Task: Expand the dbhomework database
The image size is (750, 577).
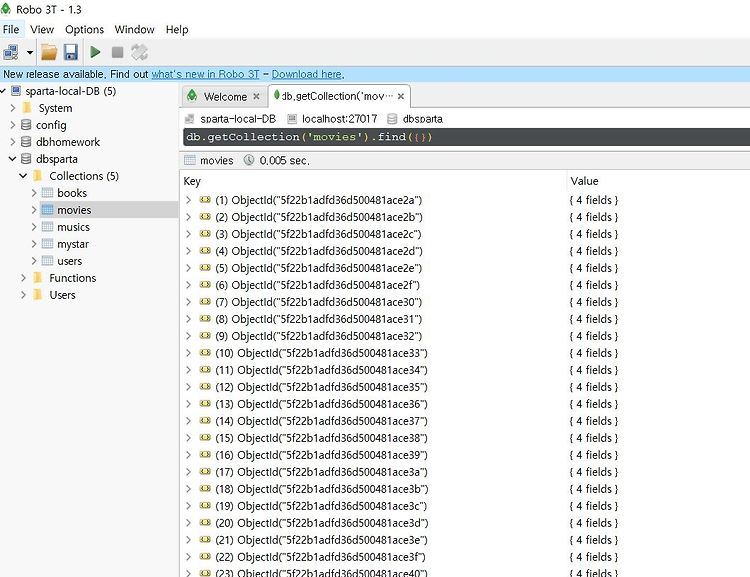Action: click(x=13, y=142)
